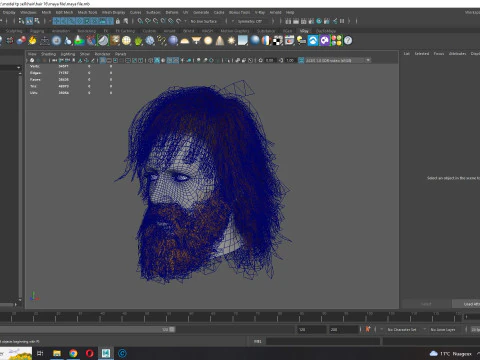This screenshot has width=480, height=360.
Task: Toggle the viewport grid icon
Action: (103, 60)
